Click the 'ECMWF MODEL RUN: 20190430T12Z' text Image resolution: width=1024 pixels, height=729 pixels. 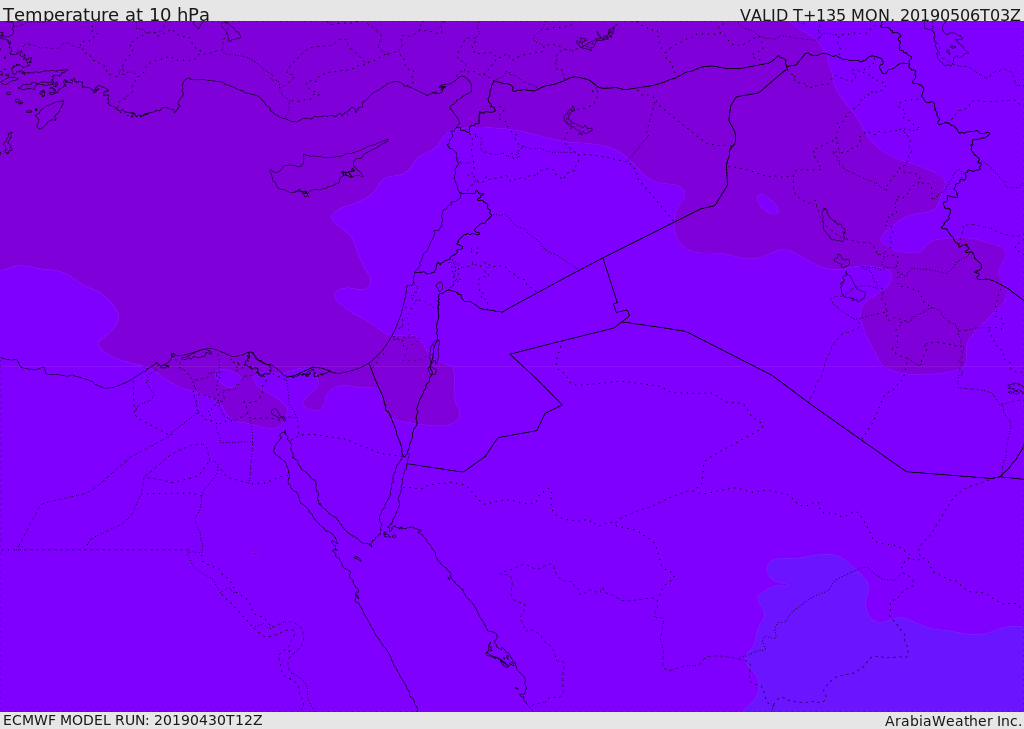(133, 720)
